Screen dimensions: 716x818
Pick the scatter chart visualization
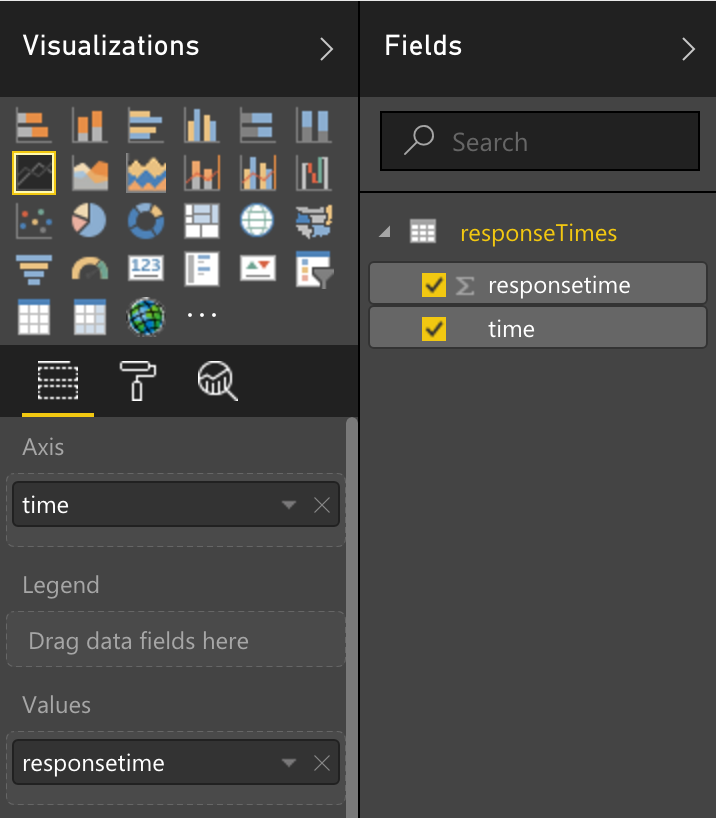[34, 221]
